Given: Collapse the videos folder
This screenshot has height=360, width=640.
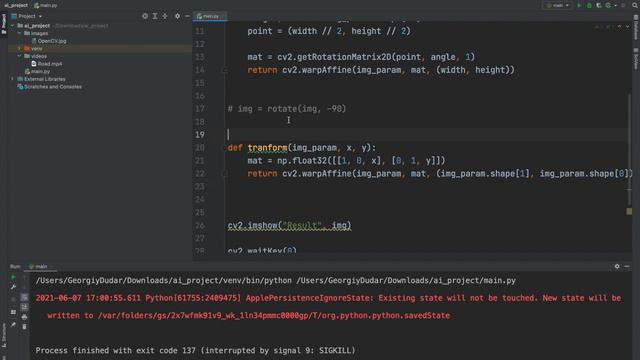Looking at the screenshot, I should coord(19,56).
